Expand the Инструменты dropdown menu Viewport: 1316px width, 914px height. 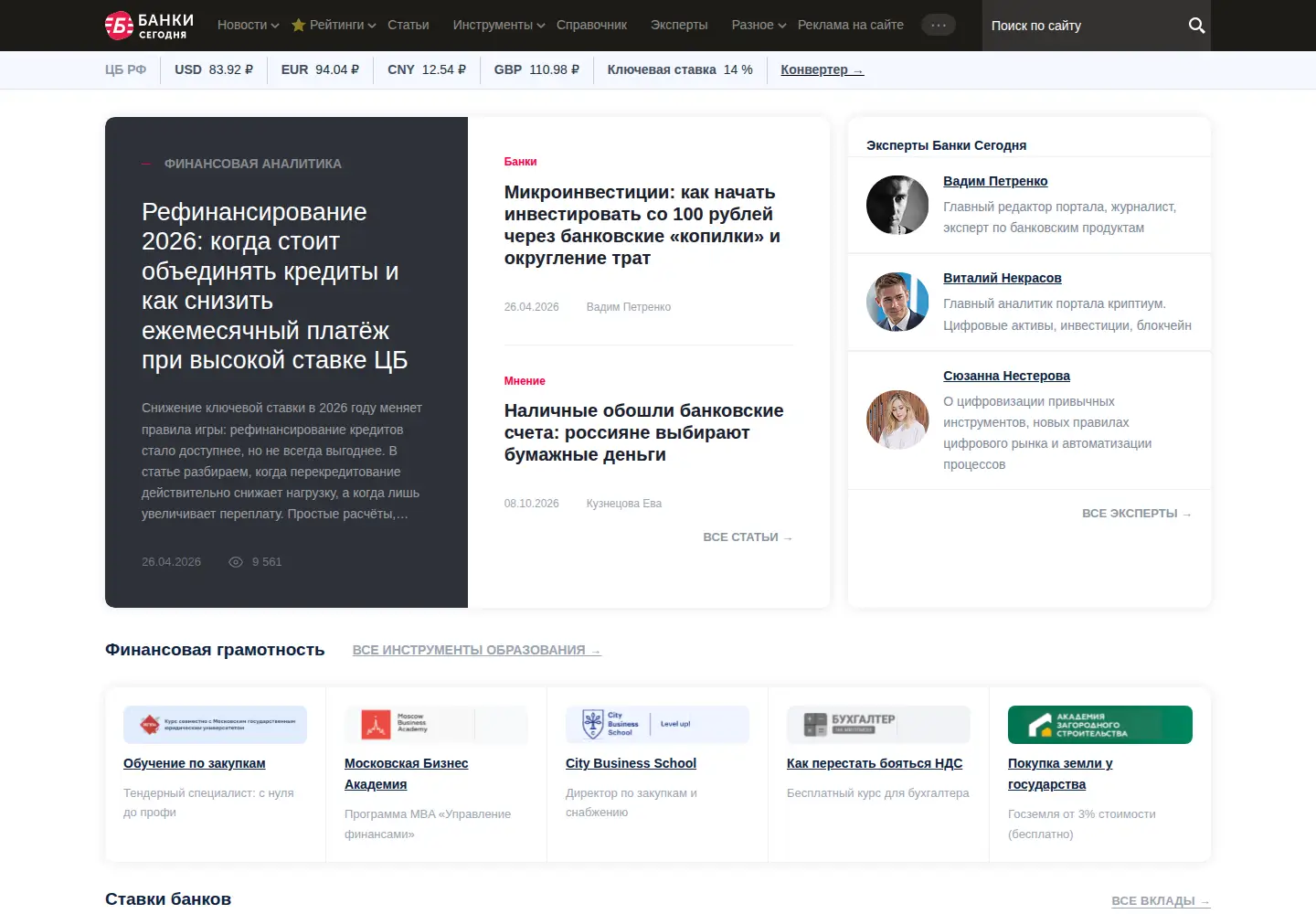499,25
